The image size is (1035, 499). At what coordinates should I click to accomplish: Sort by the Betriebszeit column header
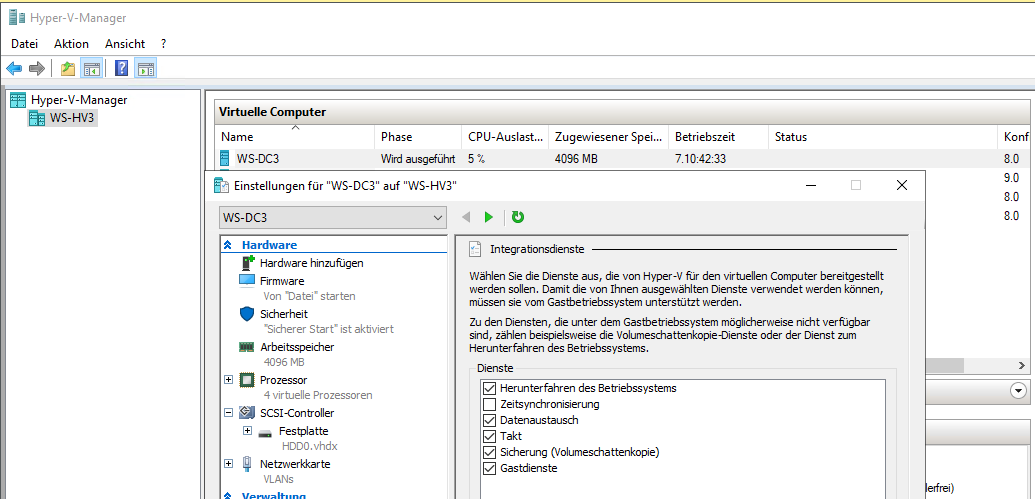click(x=719, y=137)
